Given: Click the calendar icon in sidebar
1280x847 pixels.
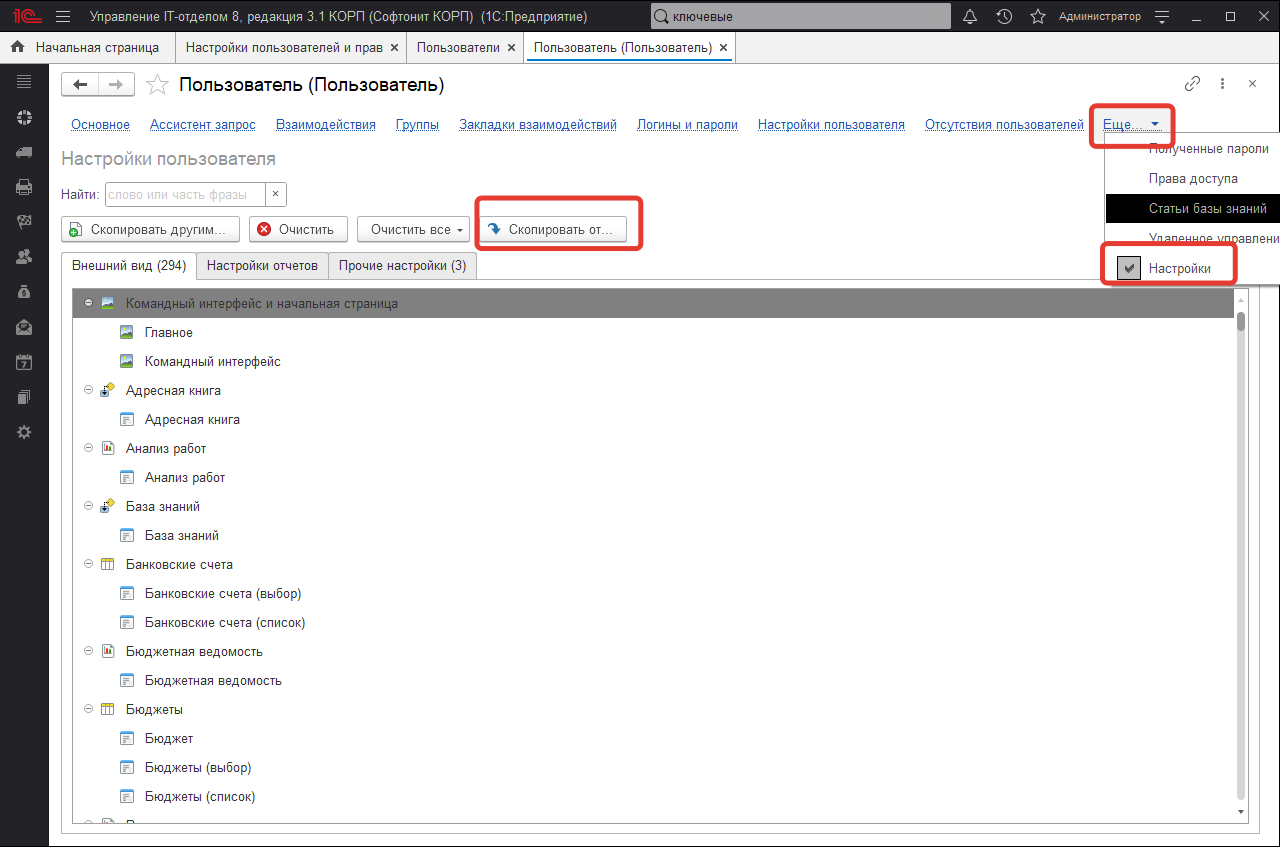Looking at the screenshot, I should [24, 362].
